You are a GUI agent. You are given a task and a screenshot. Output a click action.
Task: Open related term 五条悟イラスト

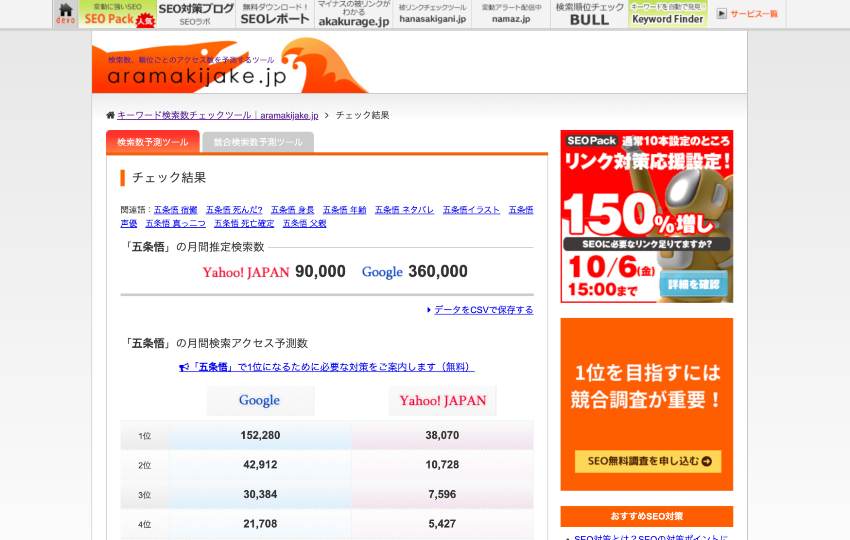471,210
